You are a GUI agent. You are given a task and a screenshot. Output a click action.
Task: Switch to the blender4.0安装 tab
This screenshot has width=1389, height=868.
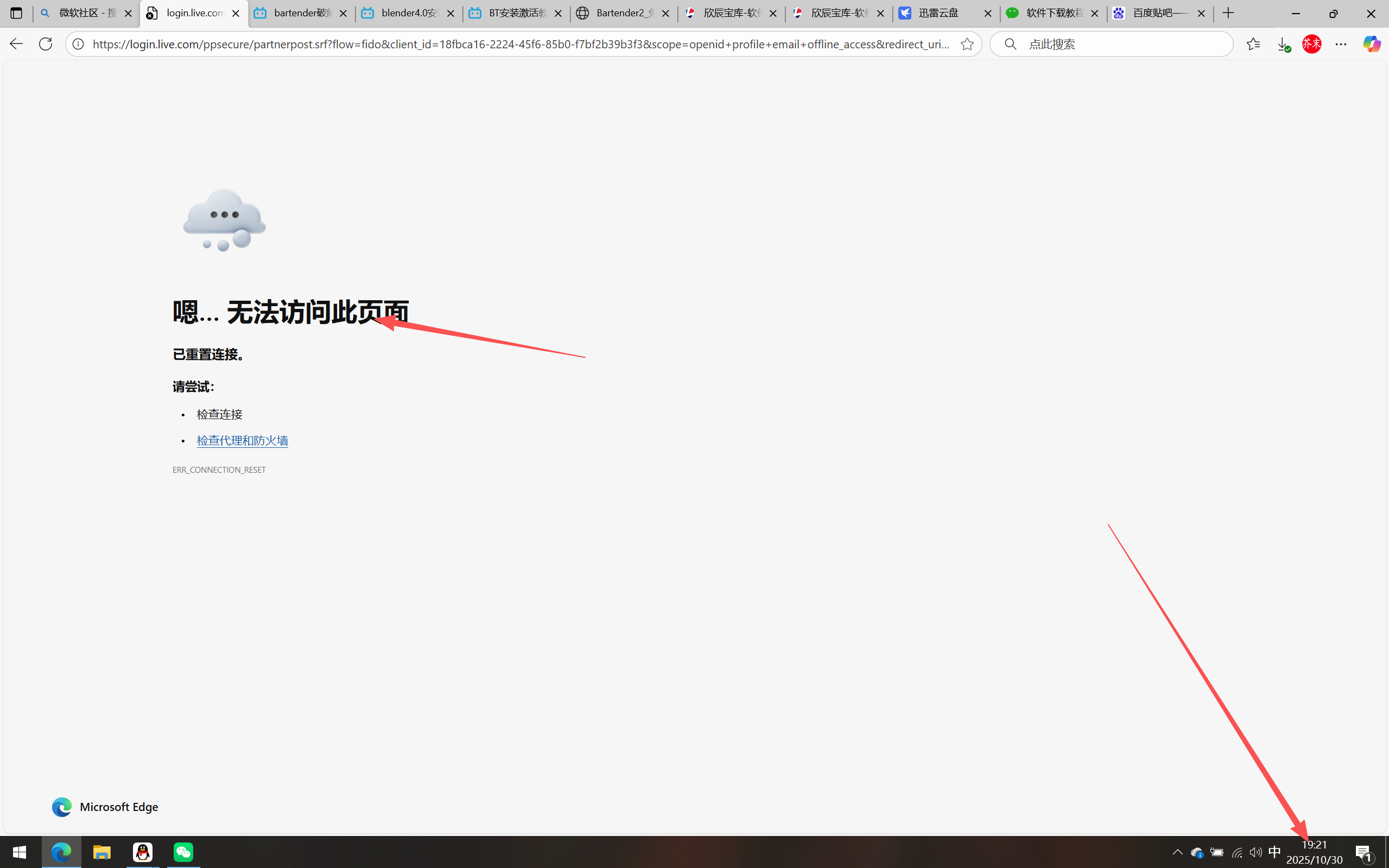click(408, 13)
